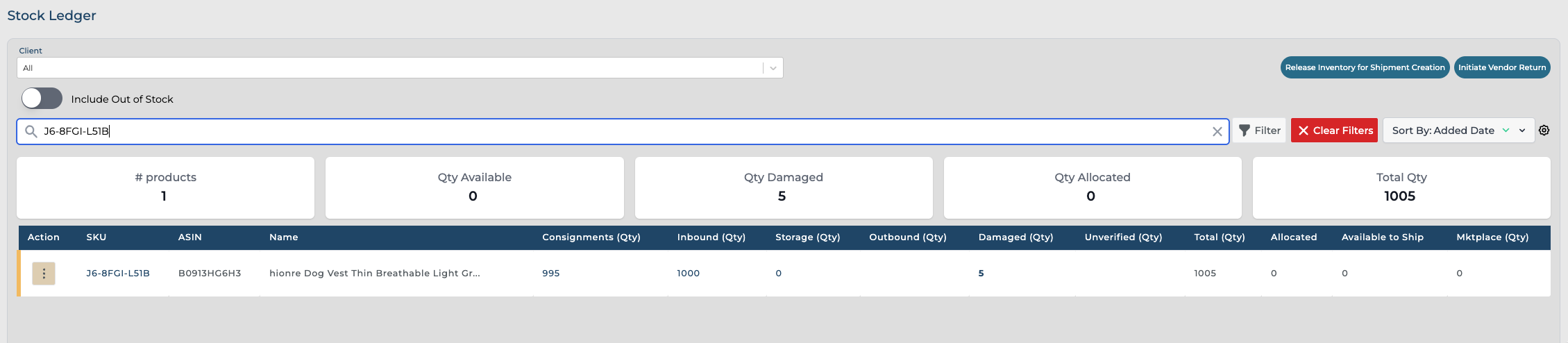The width and height of the screenshot is (1568, 343).
Task: Click the magnifying glass search icon
Action: [x=31, y=131]
